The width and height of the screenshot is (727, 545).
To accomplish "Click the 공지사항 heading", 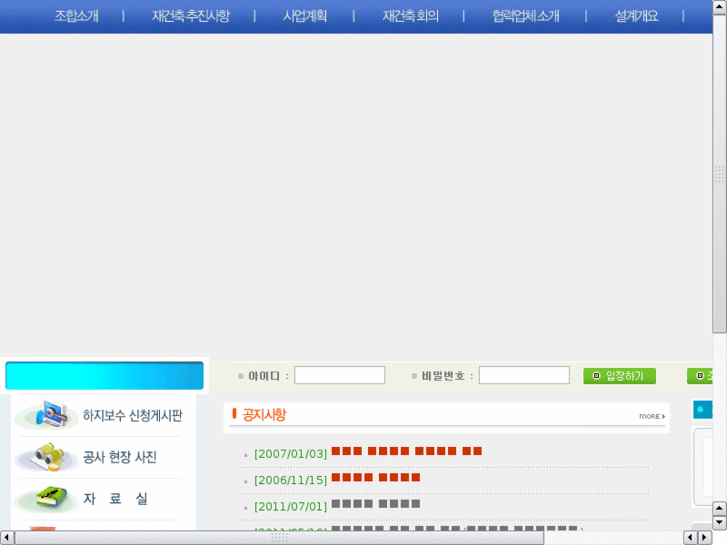I will (x=264, y=415).
